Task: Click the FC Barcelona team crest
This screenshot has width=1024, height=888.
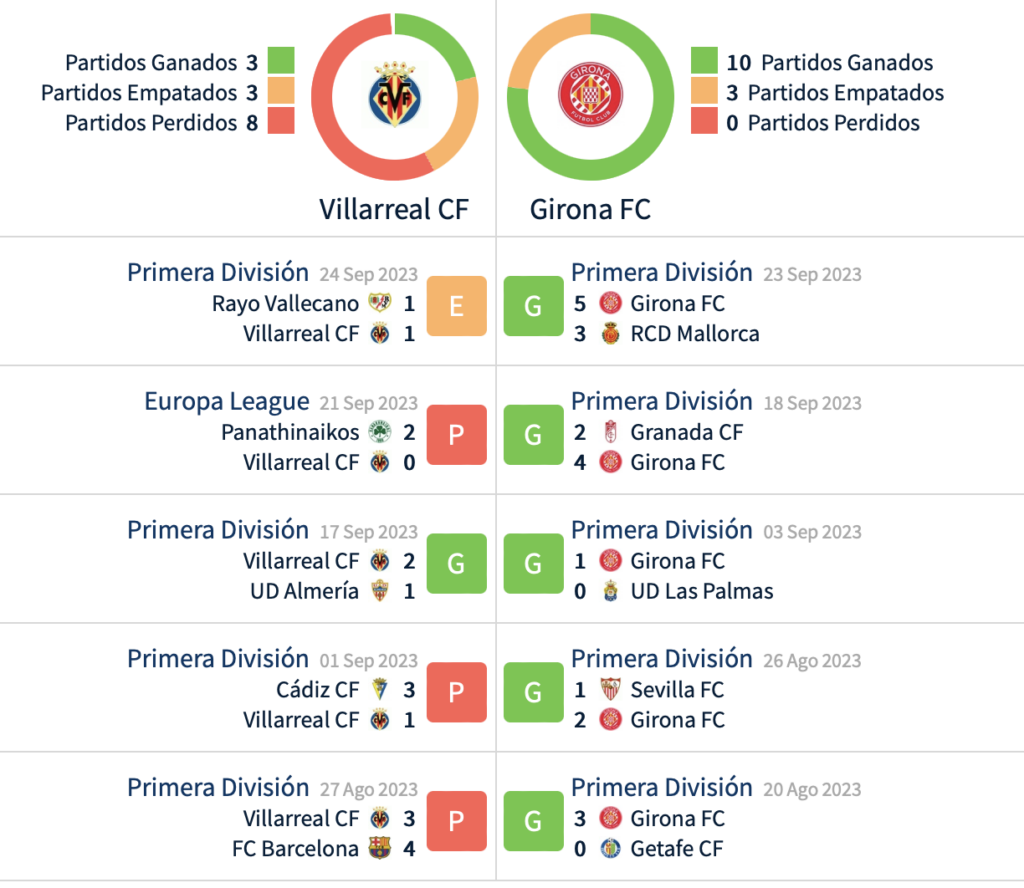Action: click(380, 849)
